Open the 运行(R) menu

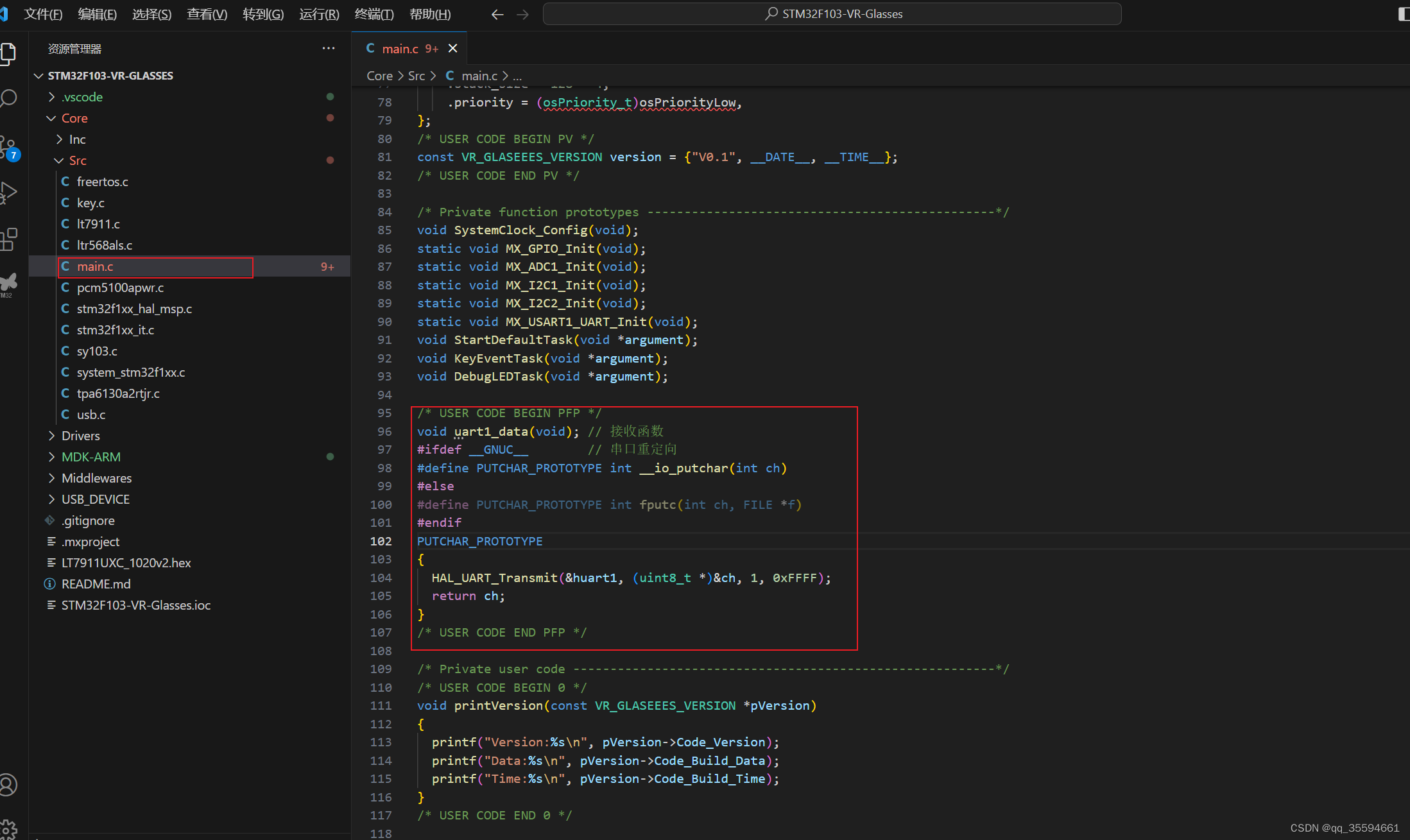pyautogui.click(x=319, y=14)
